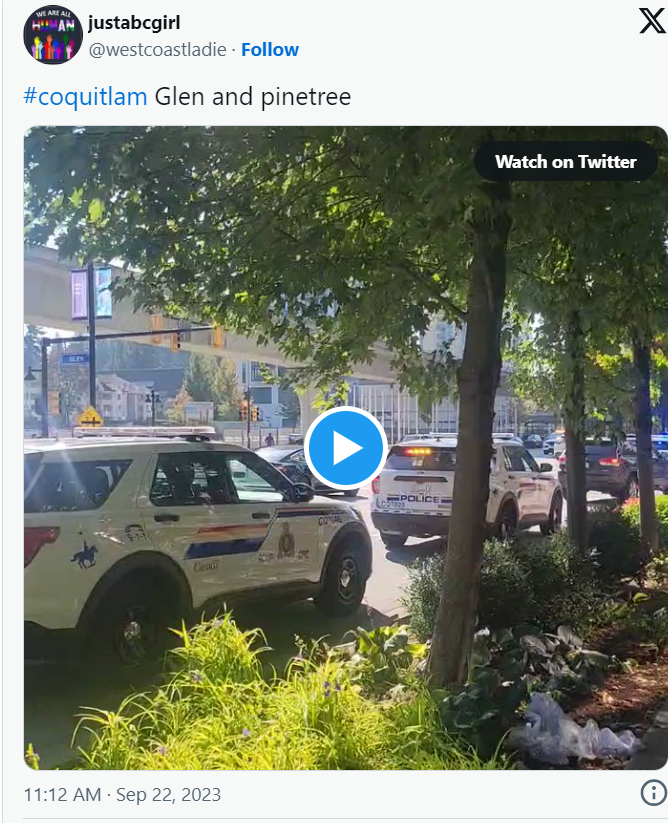Click the video thumbnail of police vehicles
This screenshot has height=823, width=668.
point(345,448)
